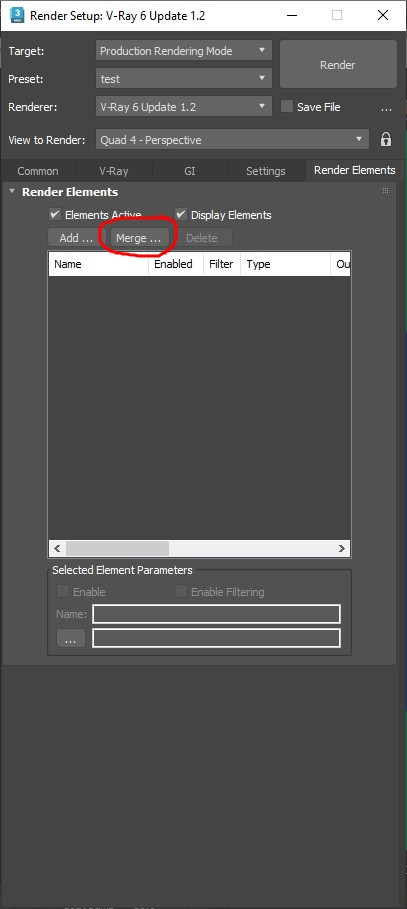The width and height of the screenshot is (407, 909).
Task: Open the Target rendering mode dropdown
Action: (x=184, y=51)
